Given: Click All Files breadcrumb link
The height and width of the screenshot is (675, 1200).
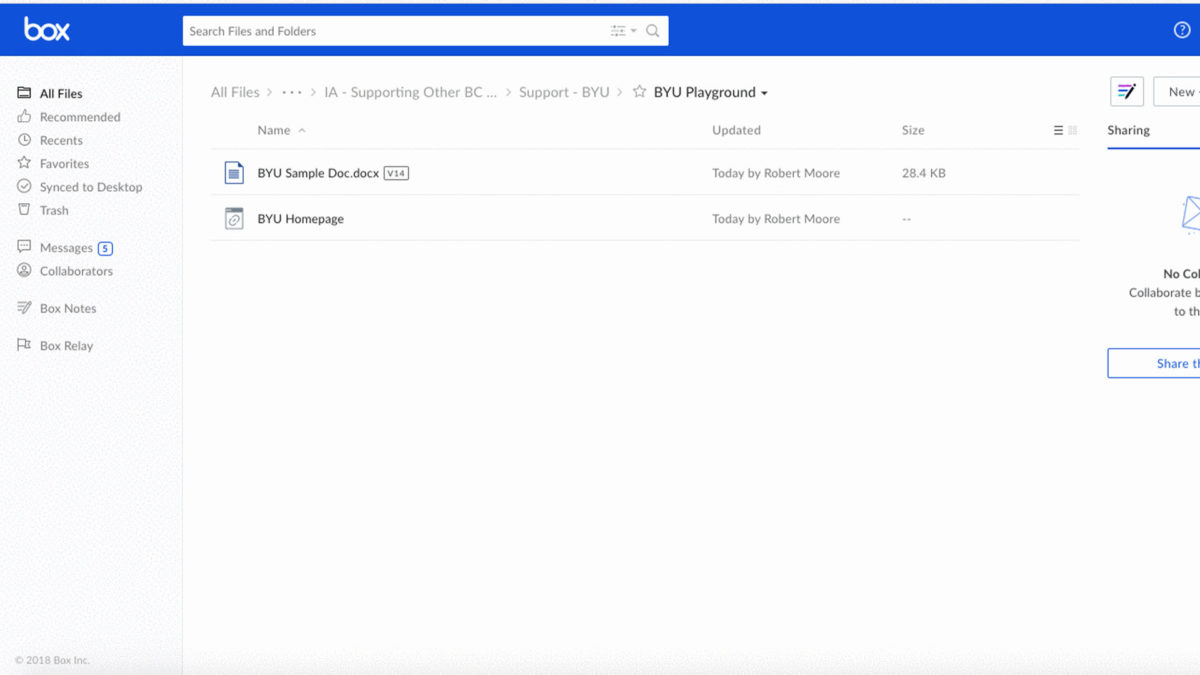Looking at the screenshot, I should [235, 92].
